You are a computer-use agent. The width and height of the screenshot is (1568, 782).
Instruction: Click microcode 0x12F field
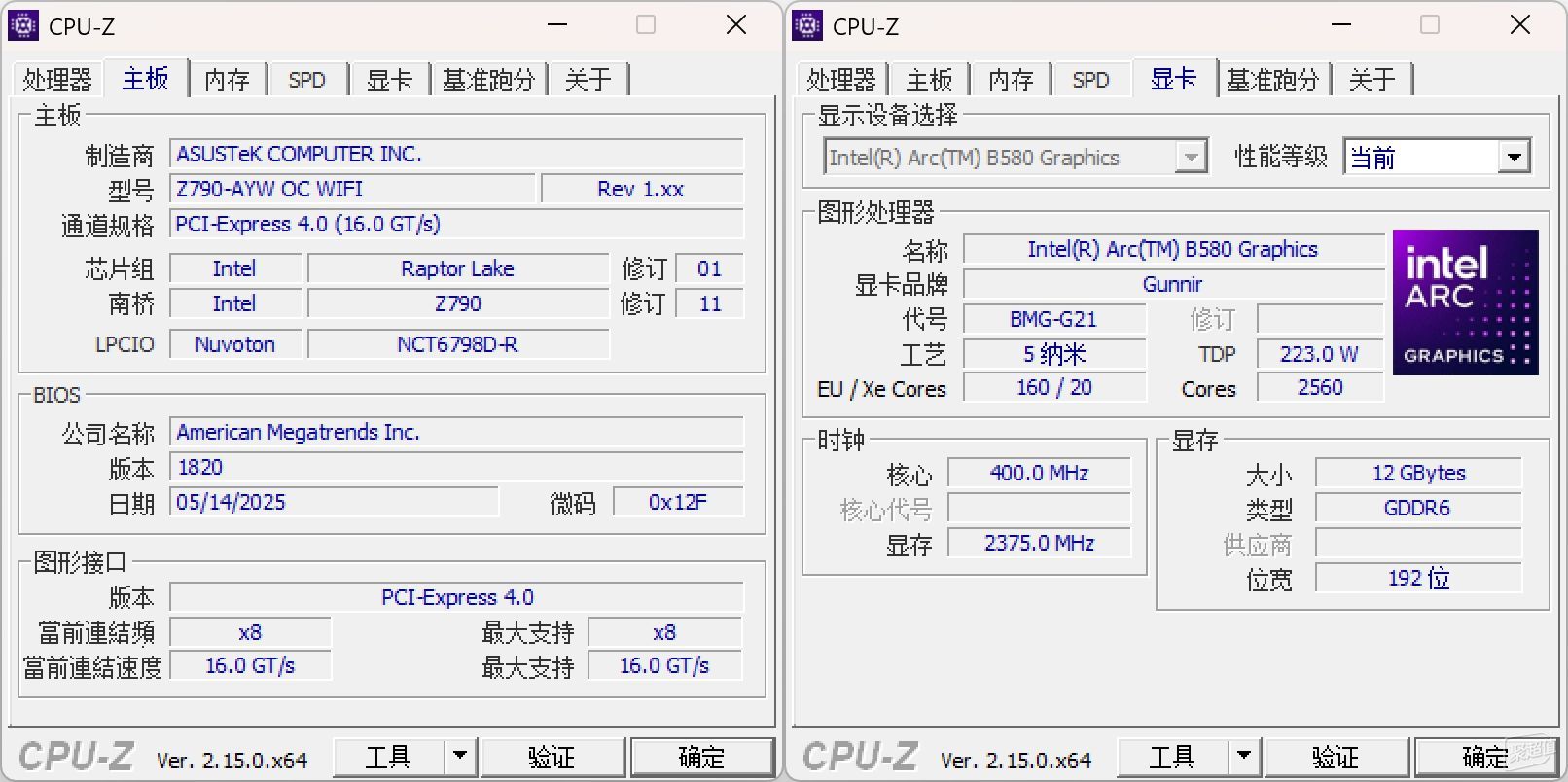click(x=678, y=502)
